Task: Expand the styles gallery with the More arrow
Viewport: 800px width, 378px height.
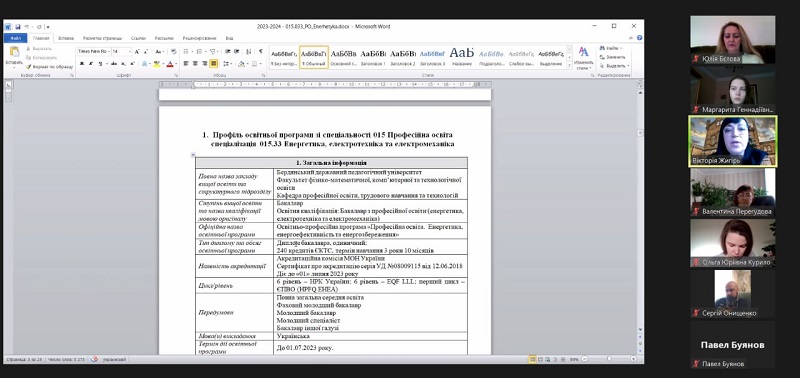Action: click(x=569, y=66)
